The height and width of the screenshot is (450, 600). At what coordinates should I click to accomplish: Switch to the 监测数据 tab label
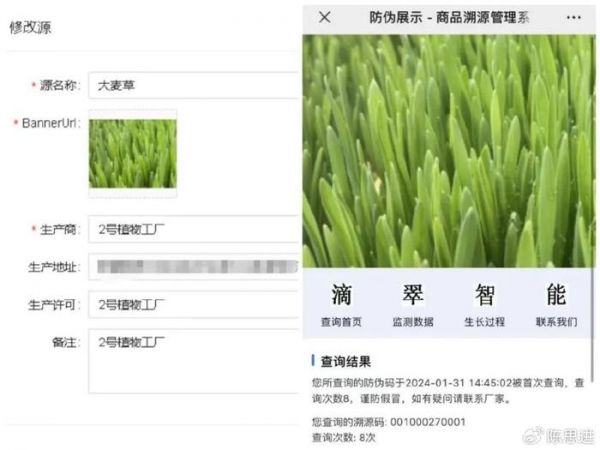click(x=413, y=322)
